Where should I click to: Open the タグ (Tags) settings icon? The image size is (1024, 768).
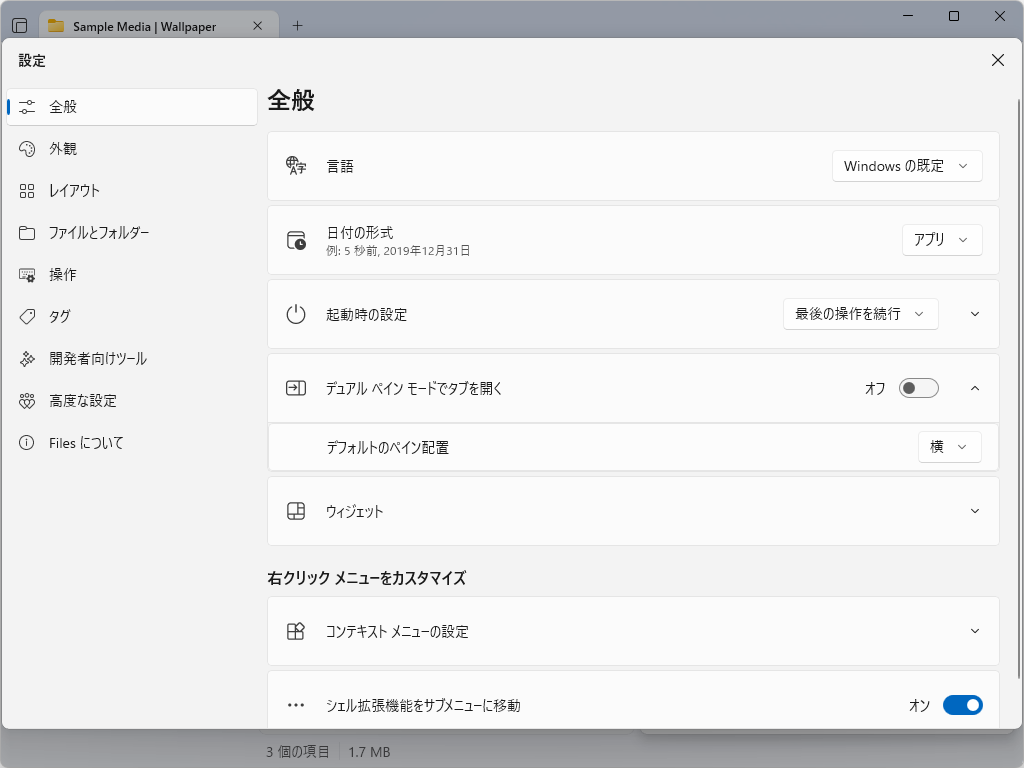pos(26,316)
